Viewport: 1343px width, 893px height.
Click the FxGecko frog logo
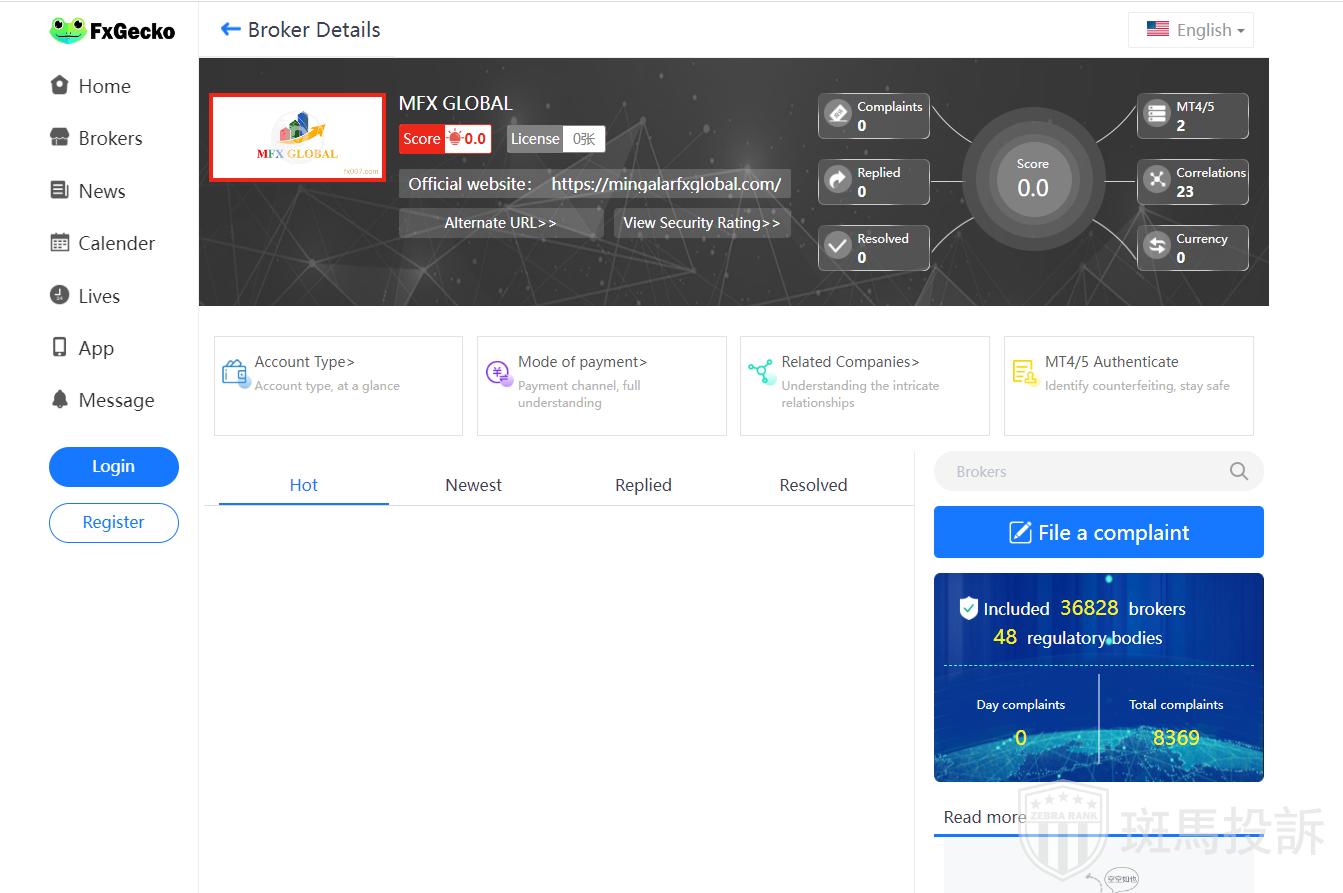(68, 31)
